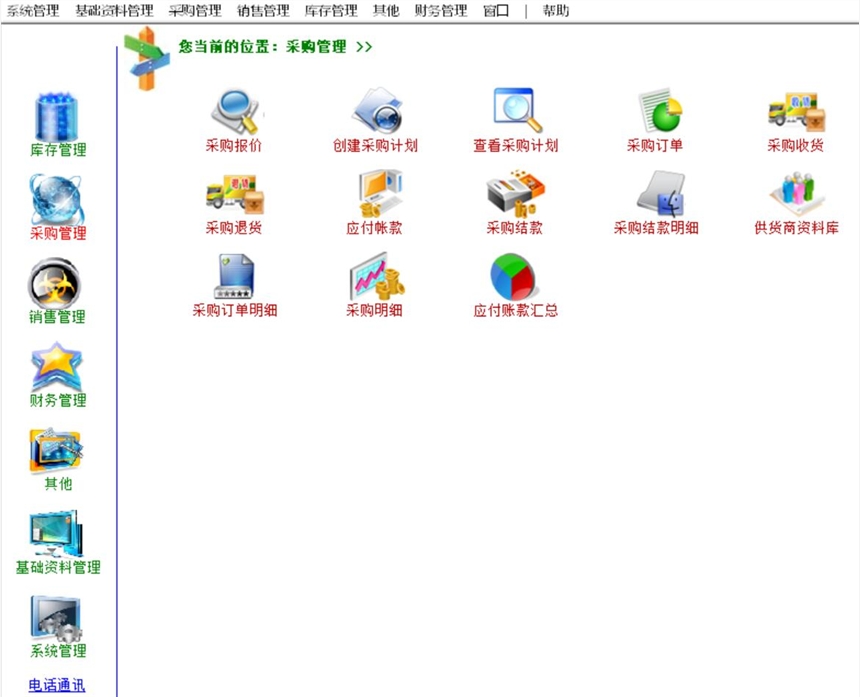Click 基础资料管理 label in sidebar
This screenshot has height=697, width=860.
coord(58,567)
